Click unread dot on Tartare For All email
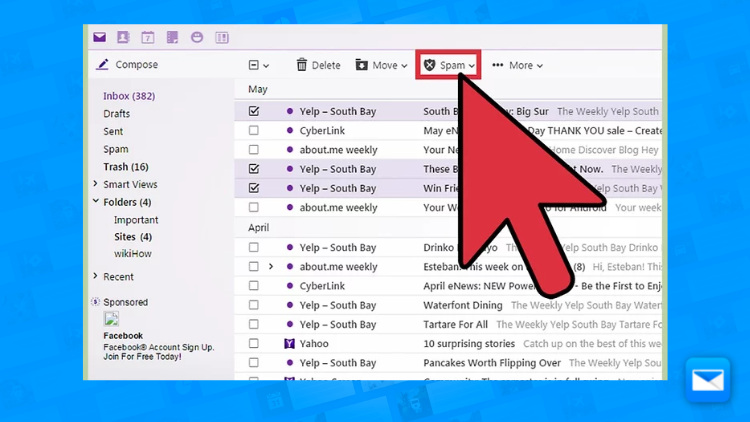Image resolution: width=750 pixels, height=422 pixels. point(289,324)
